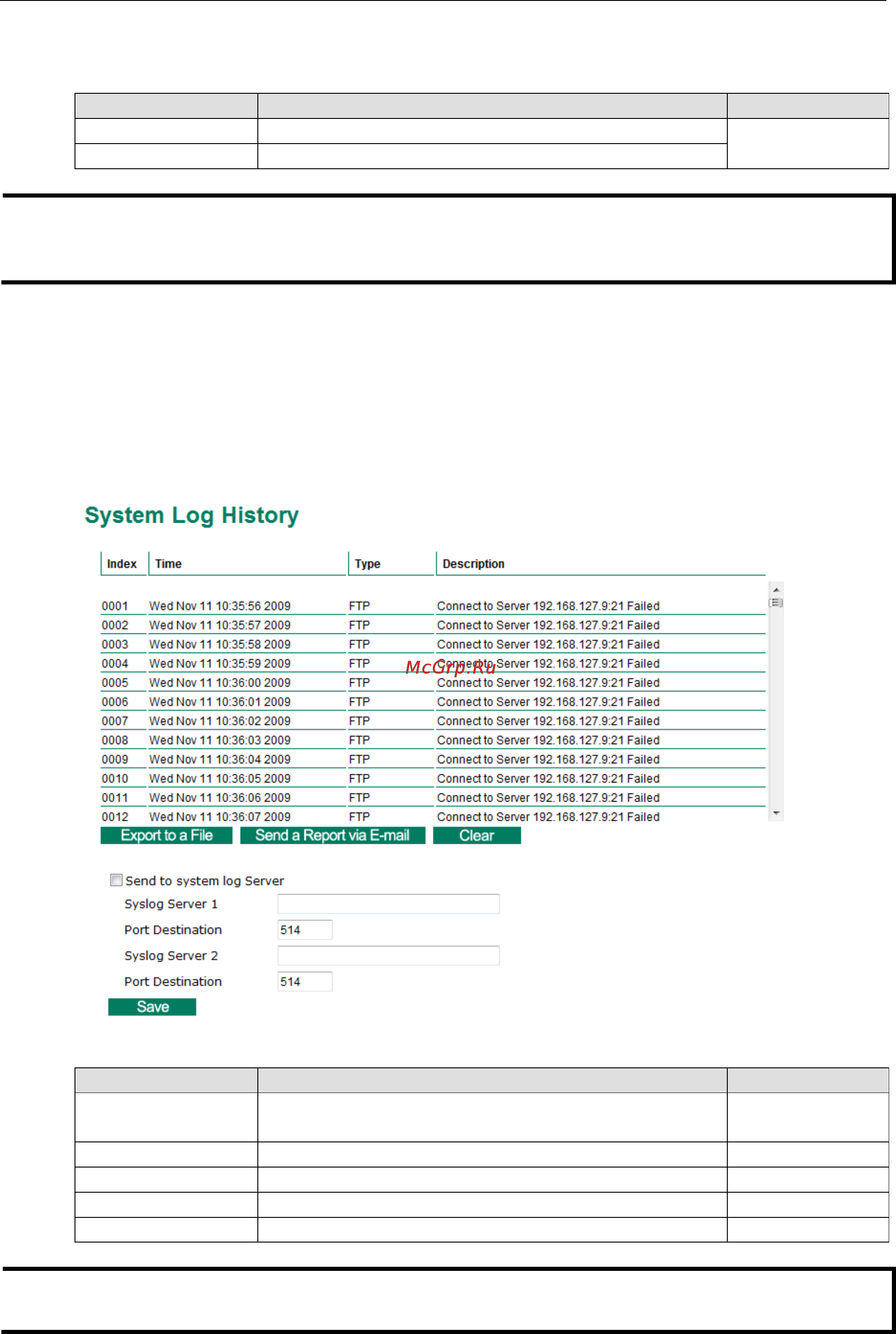Click Port Destination field under Syslog Server 2
Image resolution: width=896 pixels, height=1334 pixels.
[304, 981]
